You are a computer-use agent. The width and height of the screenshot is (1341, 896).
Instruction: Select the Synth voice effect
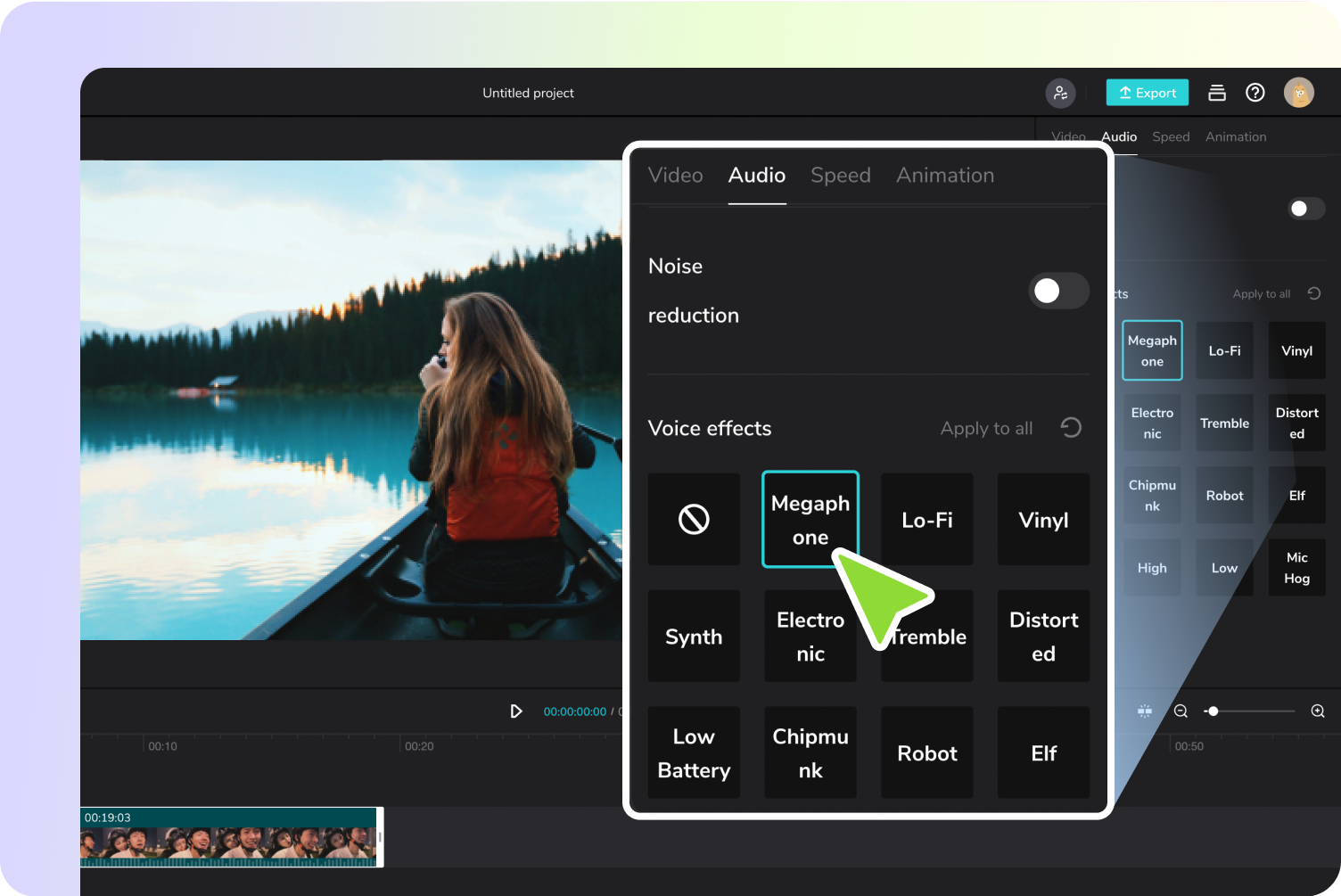(694, 636)
